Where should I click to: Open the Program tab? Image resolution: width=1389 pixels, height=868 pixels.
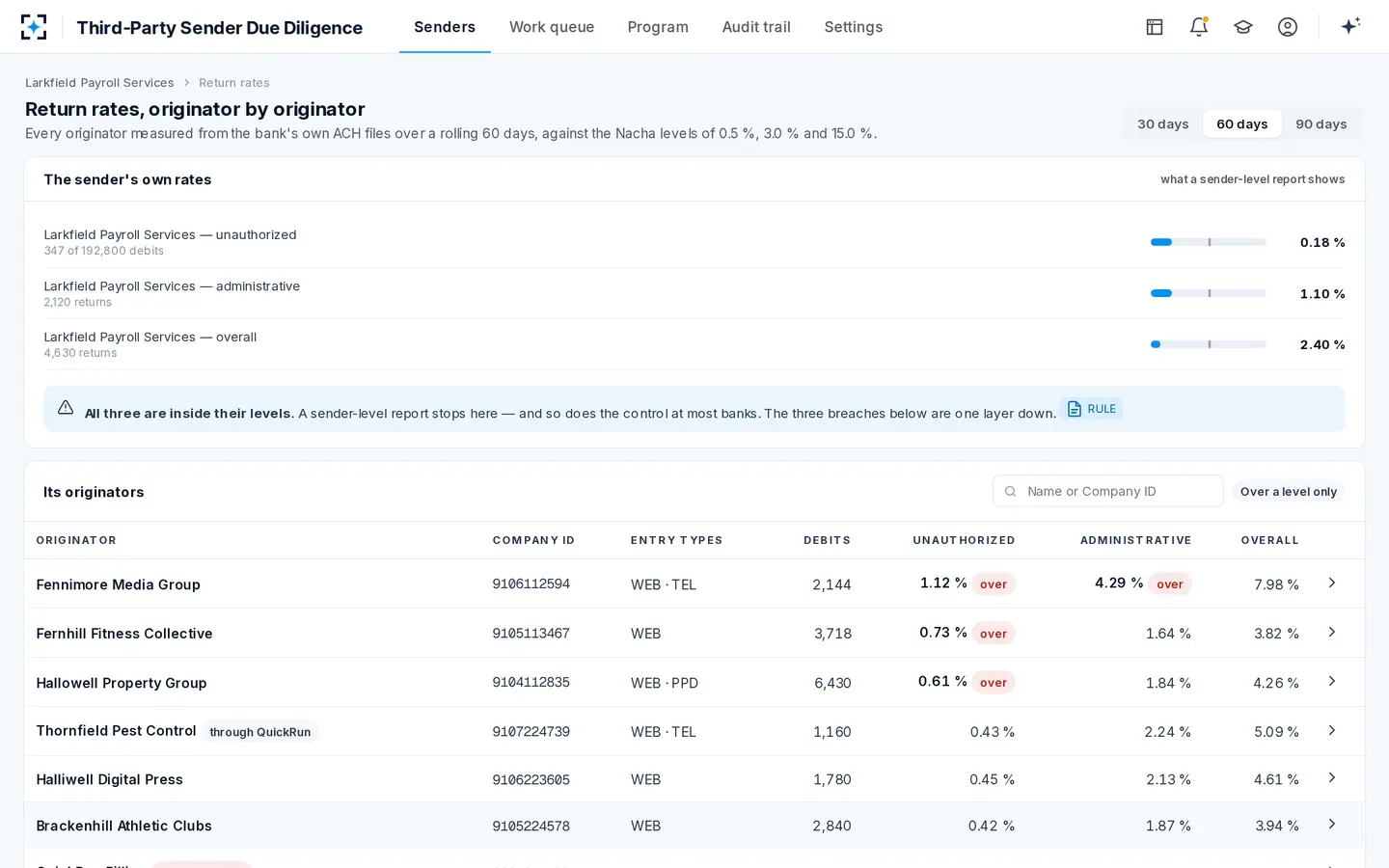point(658,27)
